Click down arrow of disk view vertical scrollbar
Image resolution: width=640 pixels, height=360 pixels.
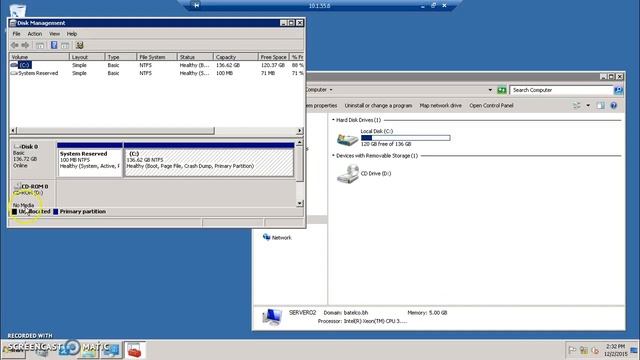(x=300, y=203)
